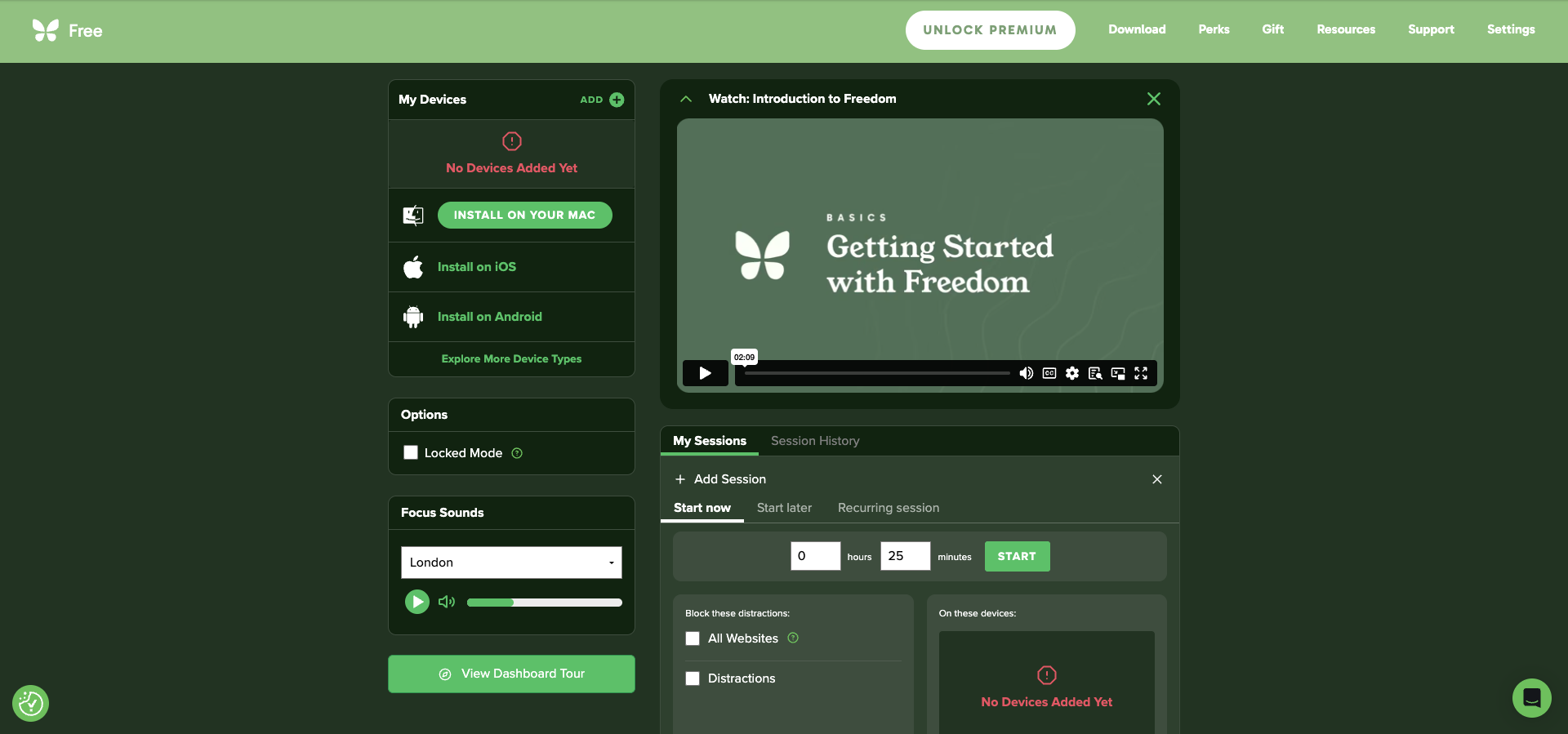This screenshot has height=734, width=1568.
Task: Click the Free plan label in header
Action: click(86, 31)
